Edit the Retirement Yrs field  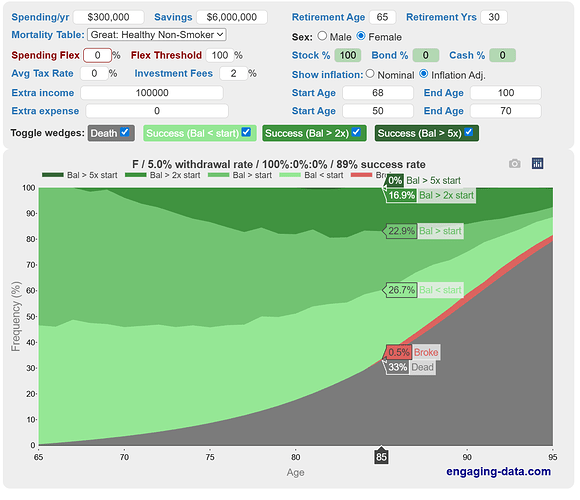pyautogui.click(x=494, y=17)
